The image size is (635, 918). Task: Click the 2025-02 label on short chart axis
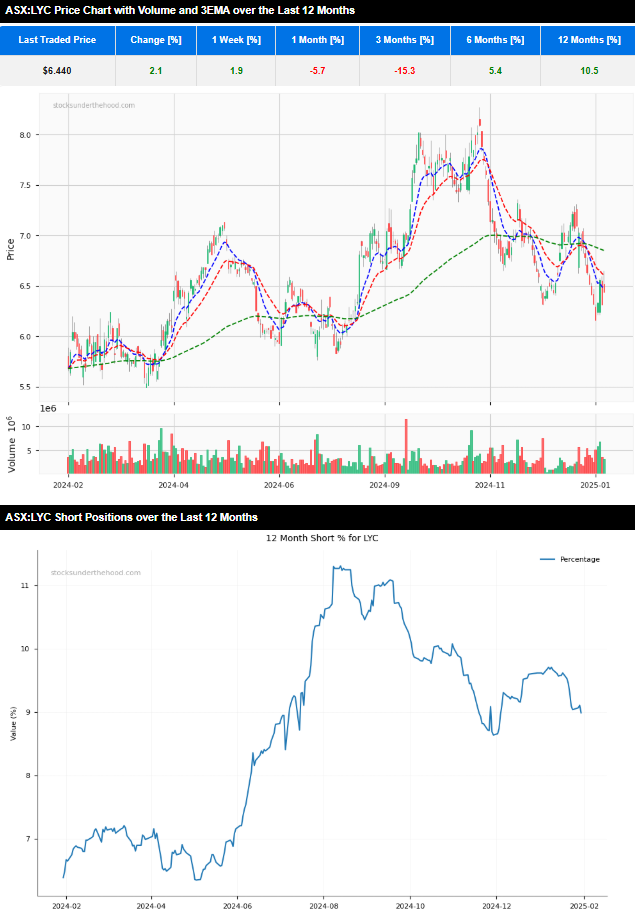tap(582, 906)
